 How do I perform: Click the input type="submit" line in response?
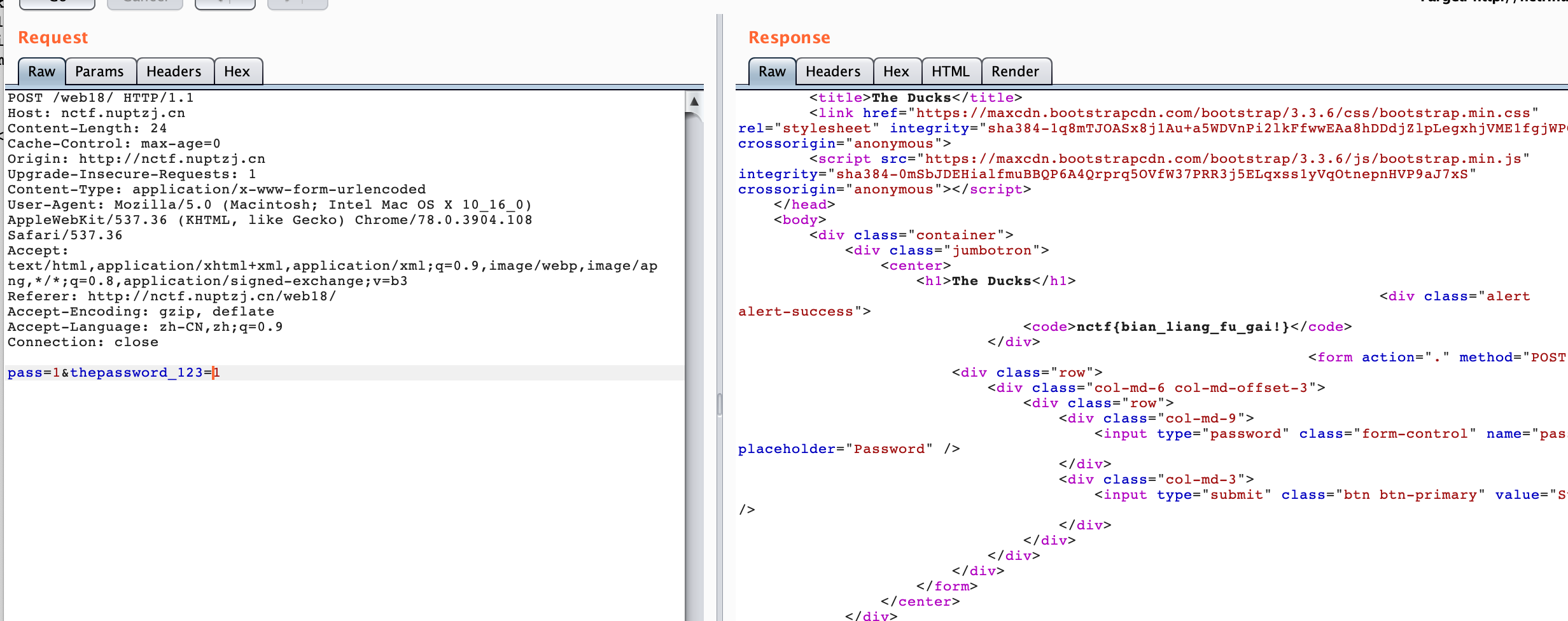[x=1330, y=495]
